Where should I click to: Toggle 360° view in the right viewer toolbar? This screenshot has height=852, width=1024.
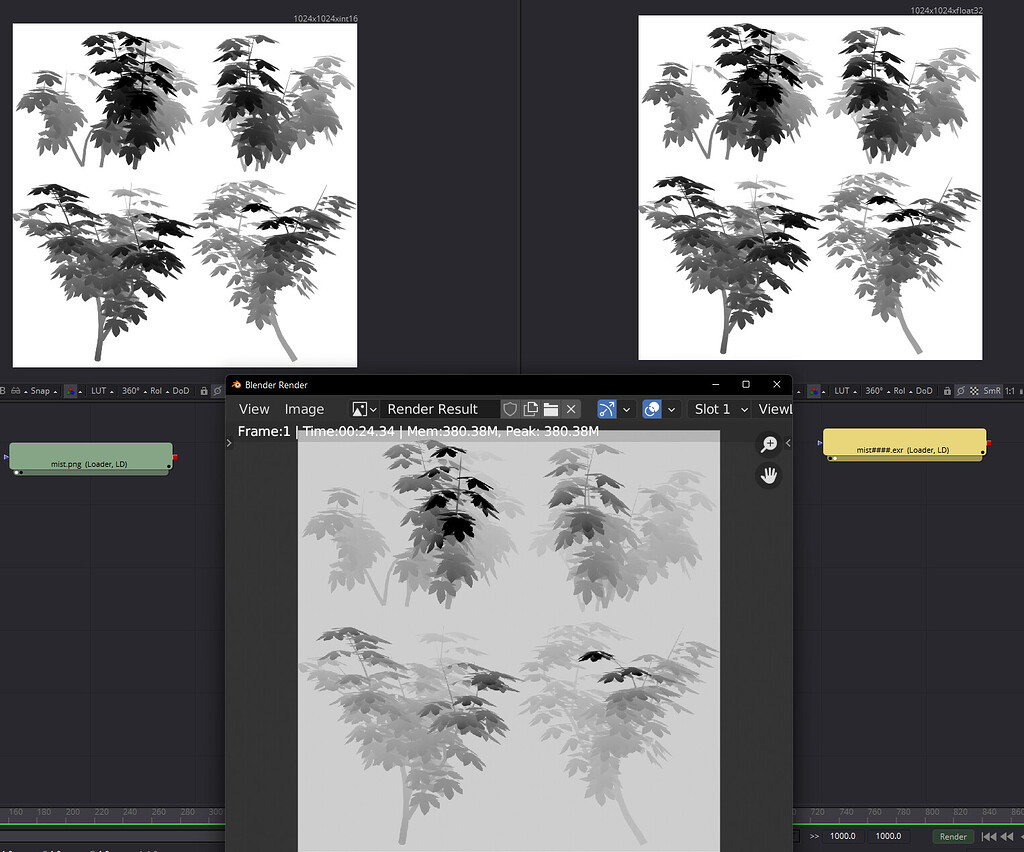coord(874,390)
